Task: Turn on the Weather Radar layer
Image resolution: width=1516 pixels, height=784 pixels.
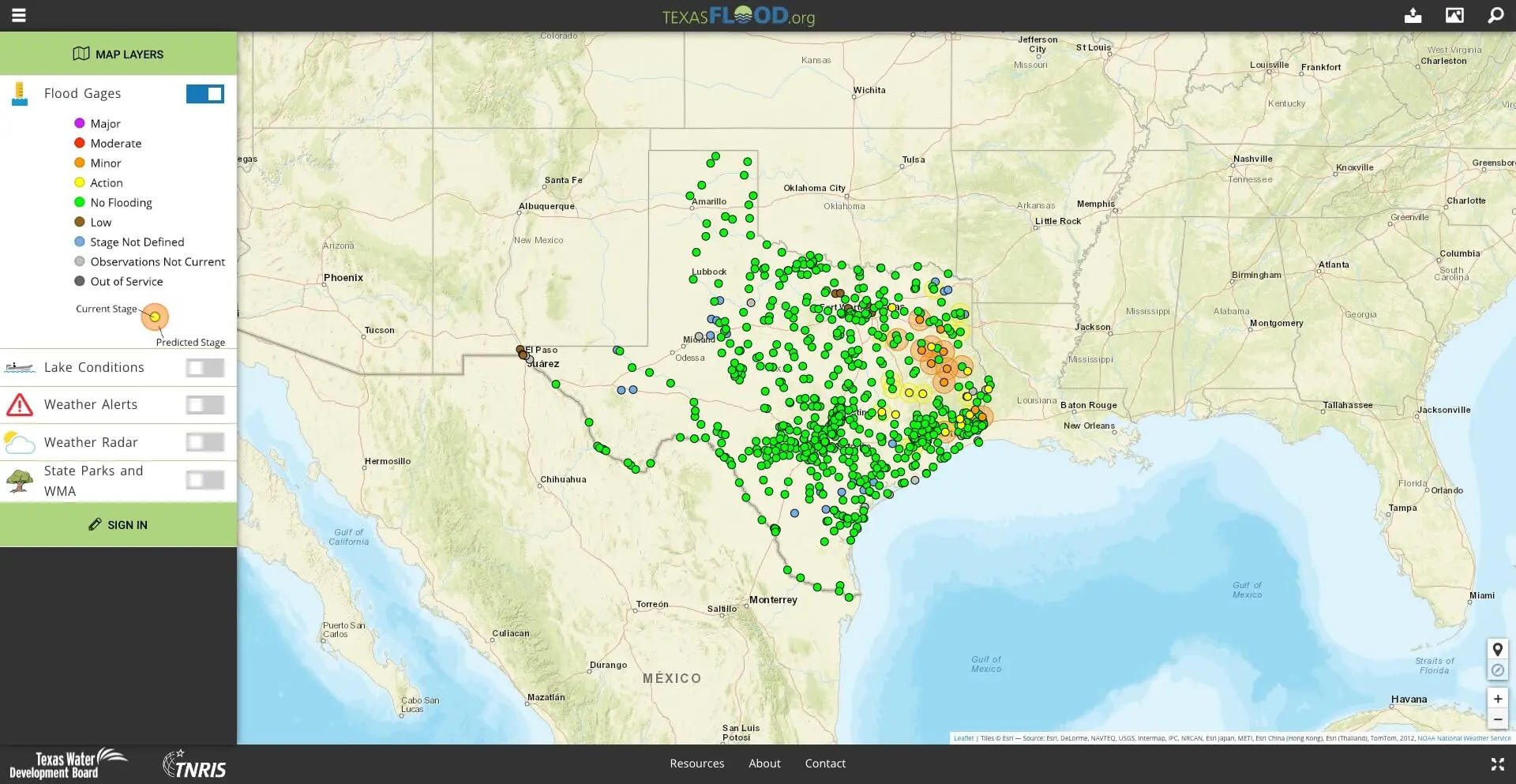Action: (205, 442)
